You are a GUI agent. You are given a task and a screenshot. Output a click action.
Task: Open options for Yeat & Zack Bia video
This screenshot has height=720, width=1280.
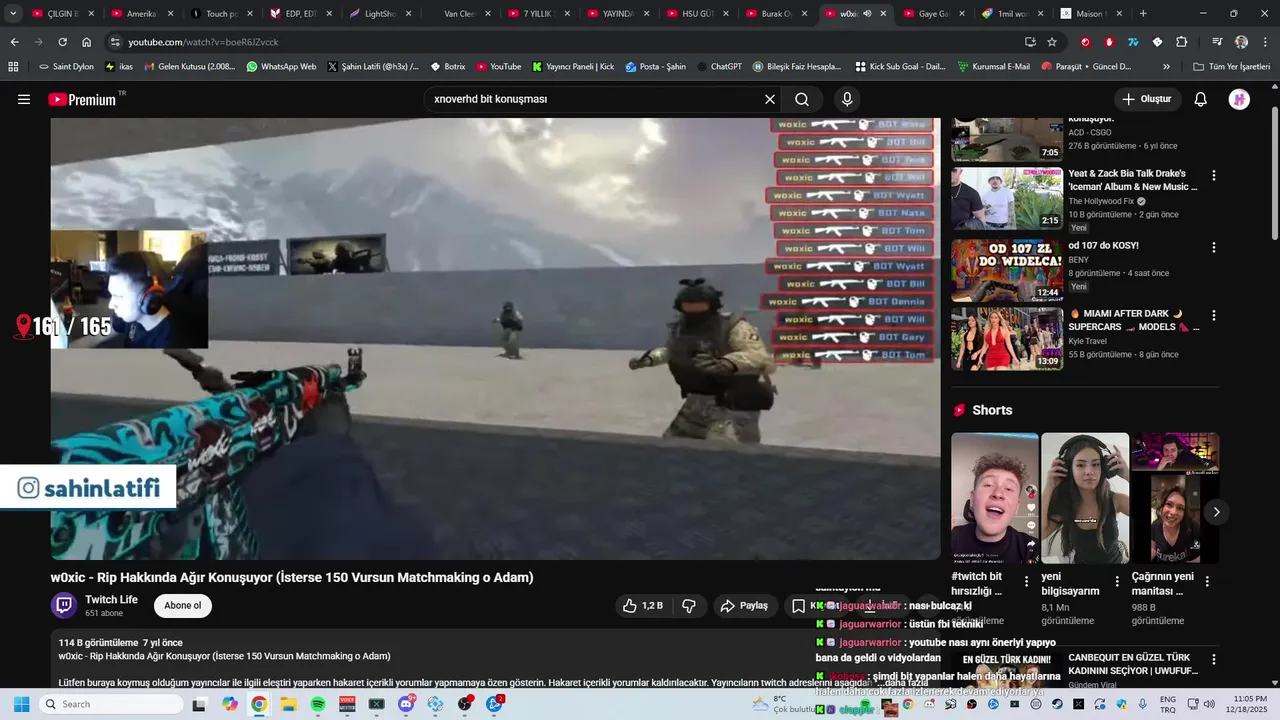point(1214,175)
